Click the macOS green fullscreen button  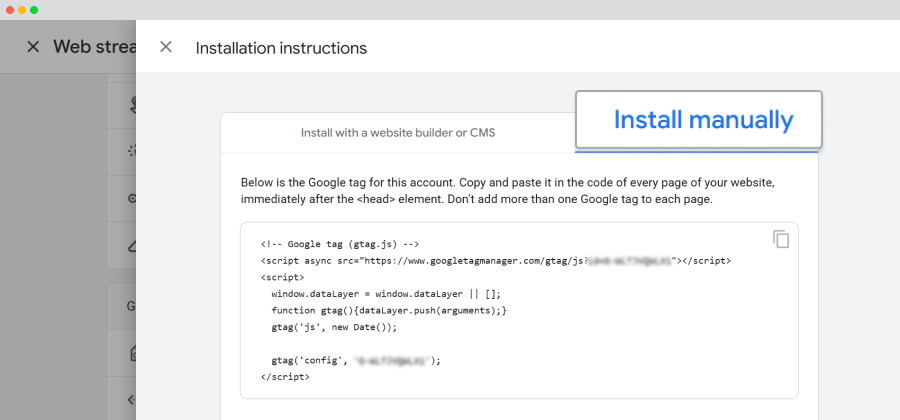tap(34, 10)
